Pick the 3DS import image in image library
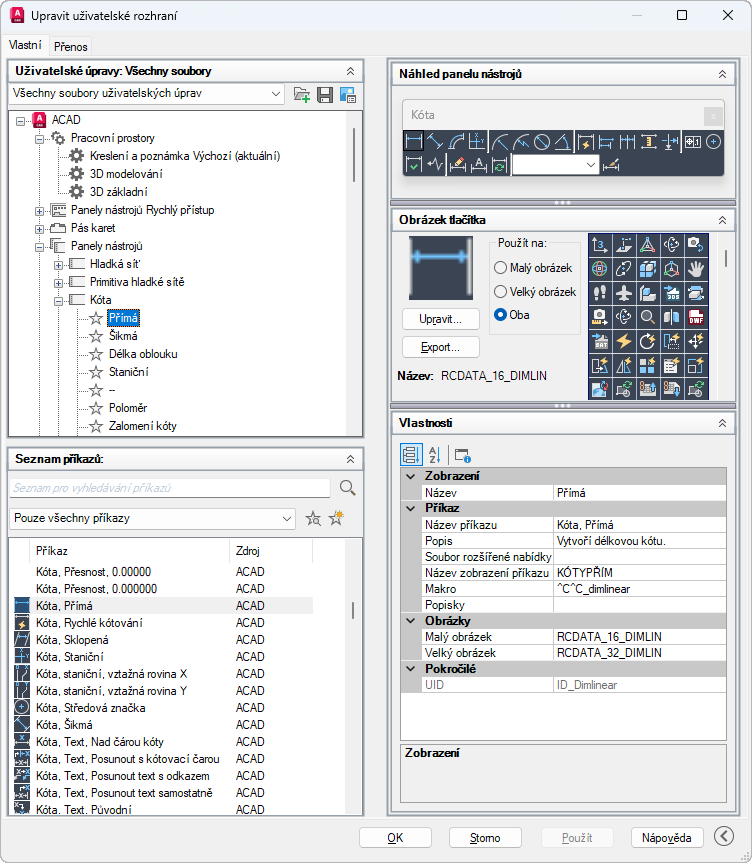 click(672, 293)
